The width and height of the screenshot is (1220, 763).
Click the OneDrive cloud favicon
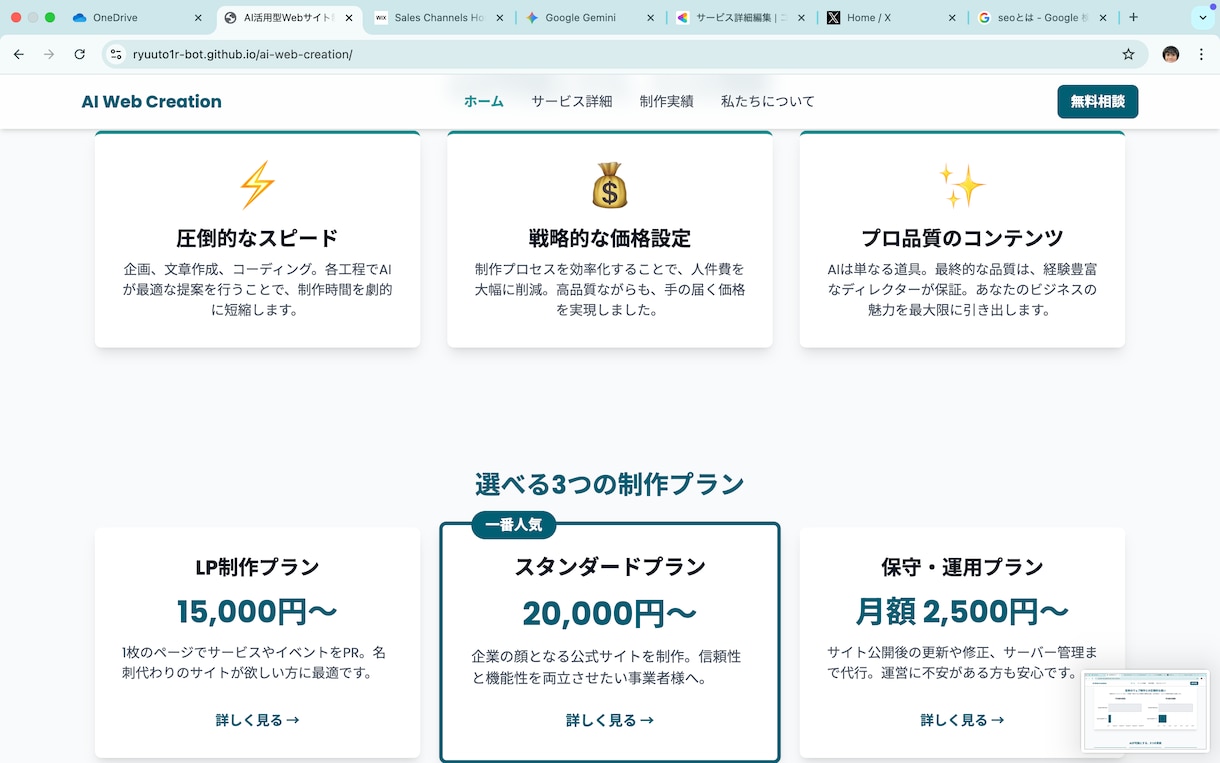tap(80, 18)
